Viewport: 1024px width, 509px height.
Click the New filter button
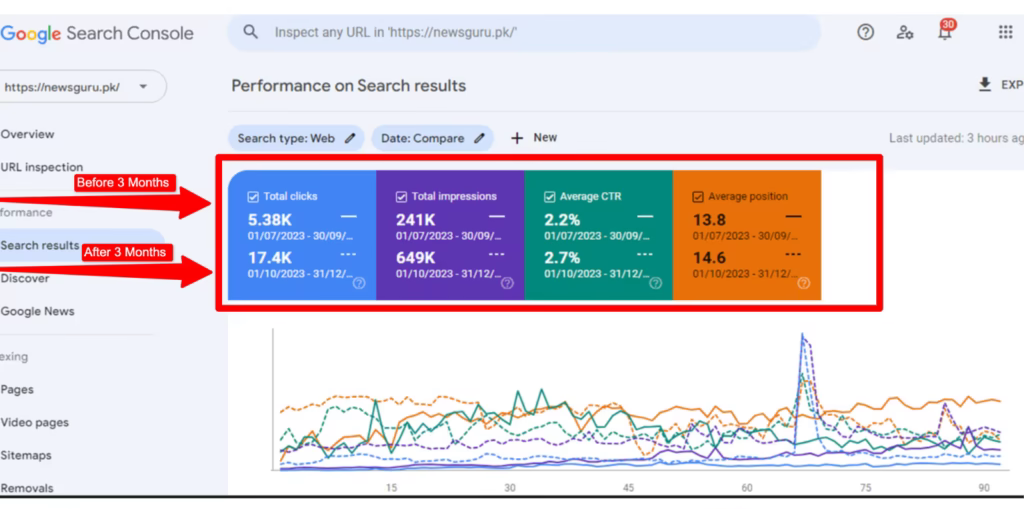534,138
